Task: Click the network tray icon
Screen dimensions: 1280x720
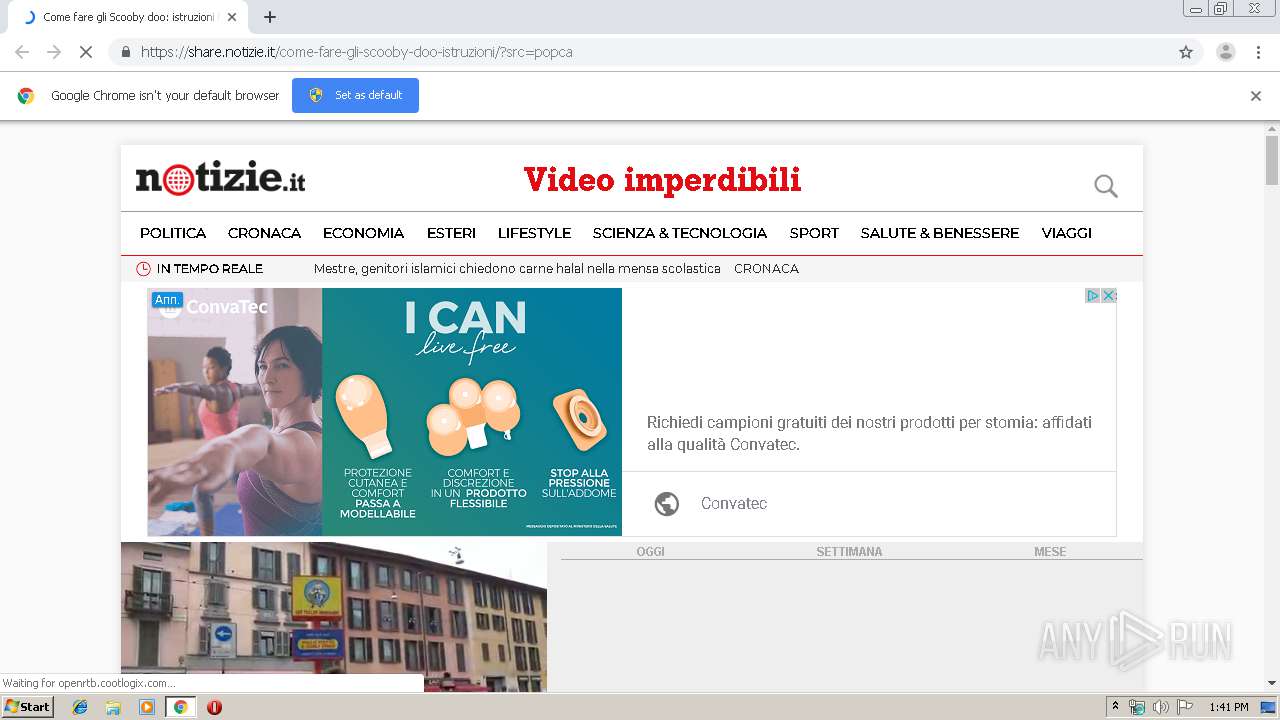Action: pyautogui.click(x=1137, y=707)
